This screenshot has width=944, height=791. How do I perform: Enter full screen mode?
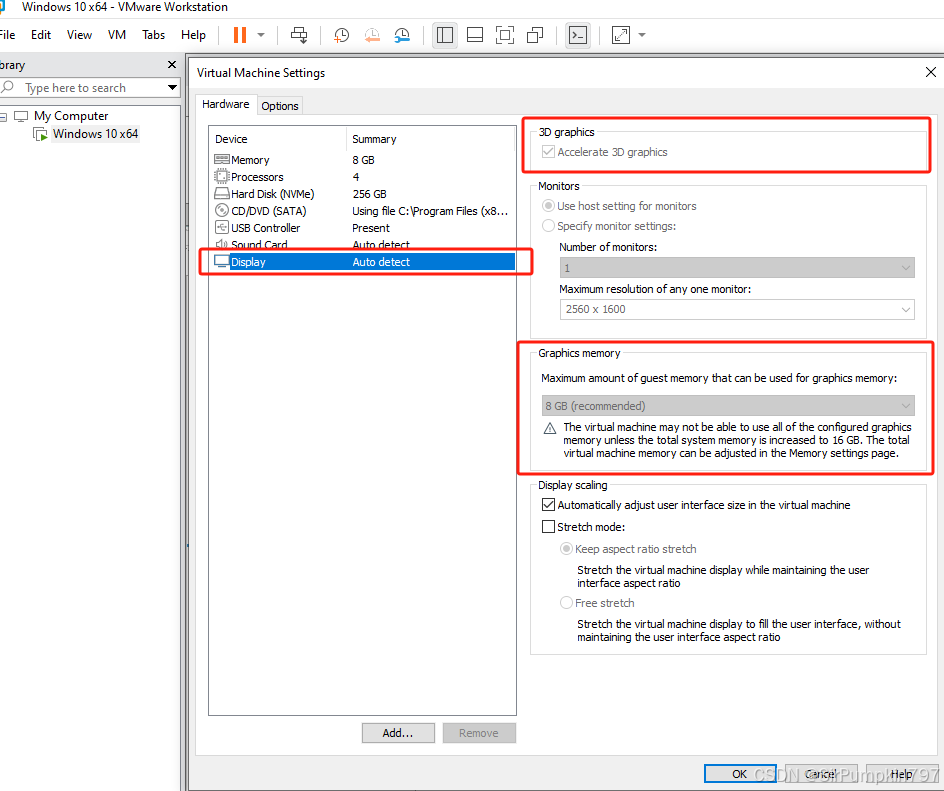tap(505, 35)
